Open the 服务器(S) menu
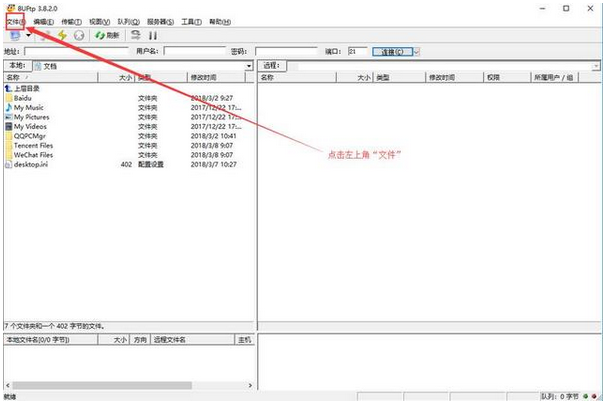 tap(160, 22)
